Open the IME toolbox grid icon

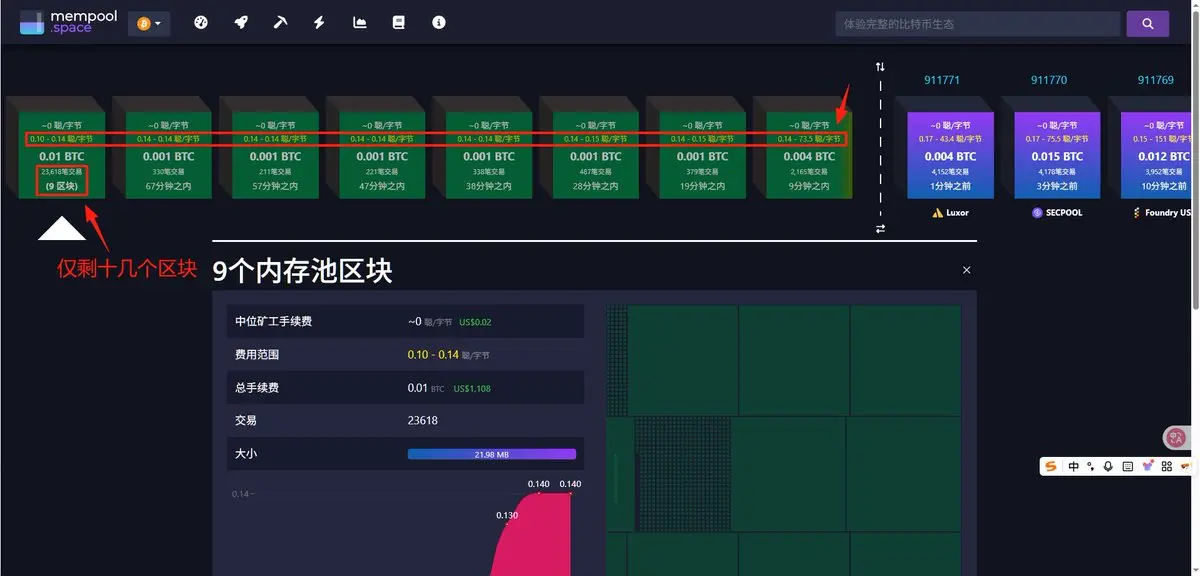click(x=1165, y=466)
